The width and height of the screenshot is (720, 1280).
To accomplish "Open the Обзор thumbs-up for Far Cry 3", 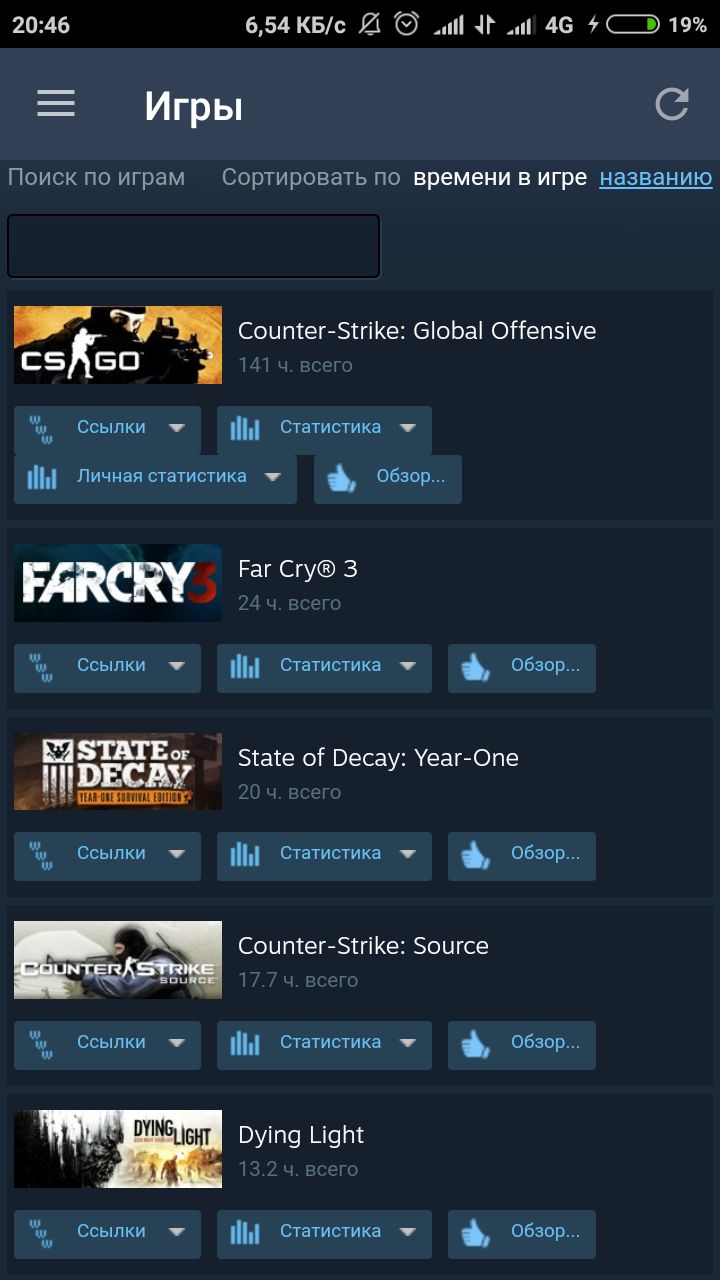I will (475, 667).
